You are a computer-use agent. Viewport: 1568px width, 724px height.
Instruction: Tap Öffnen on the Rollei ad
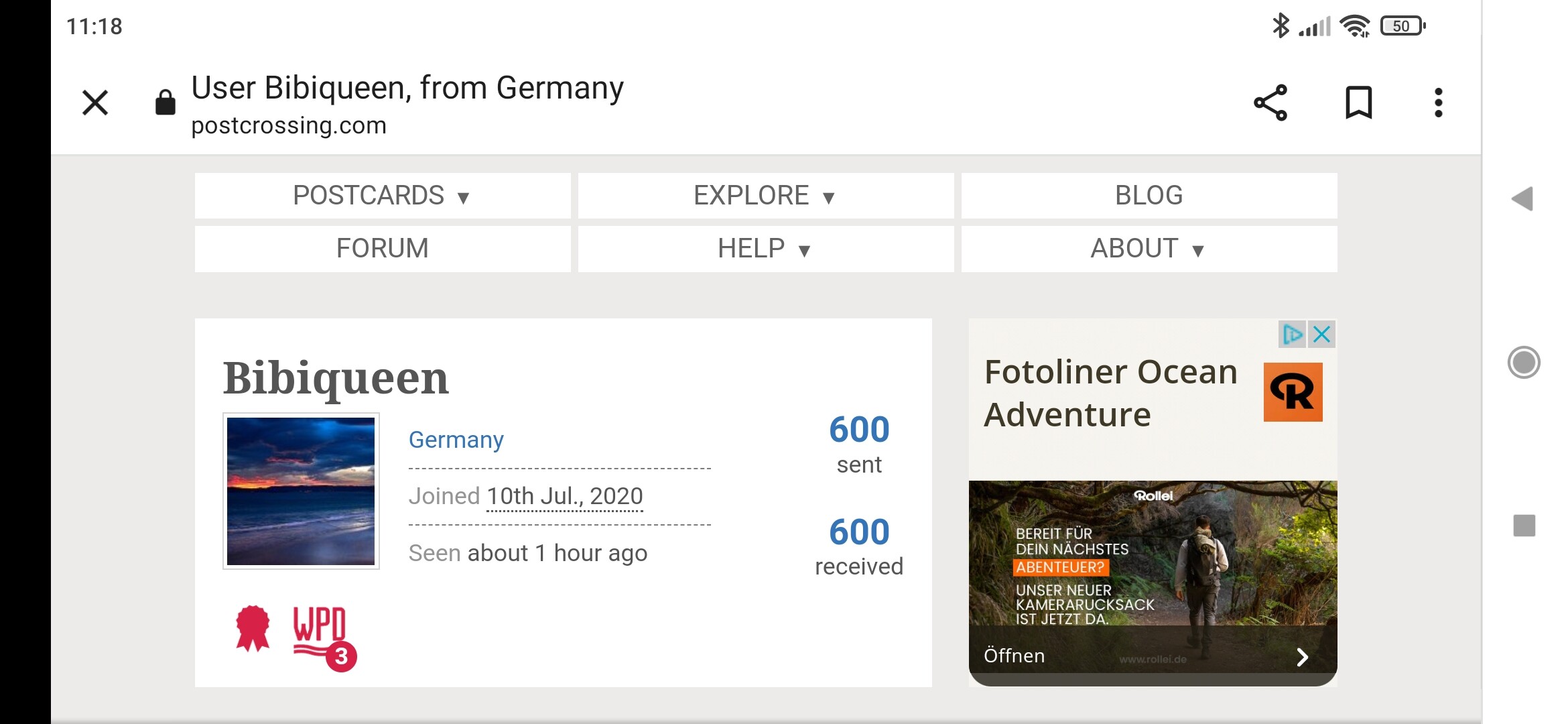[x=1015, y=656]
